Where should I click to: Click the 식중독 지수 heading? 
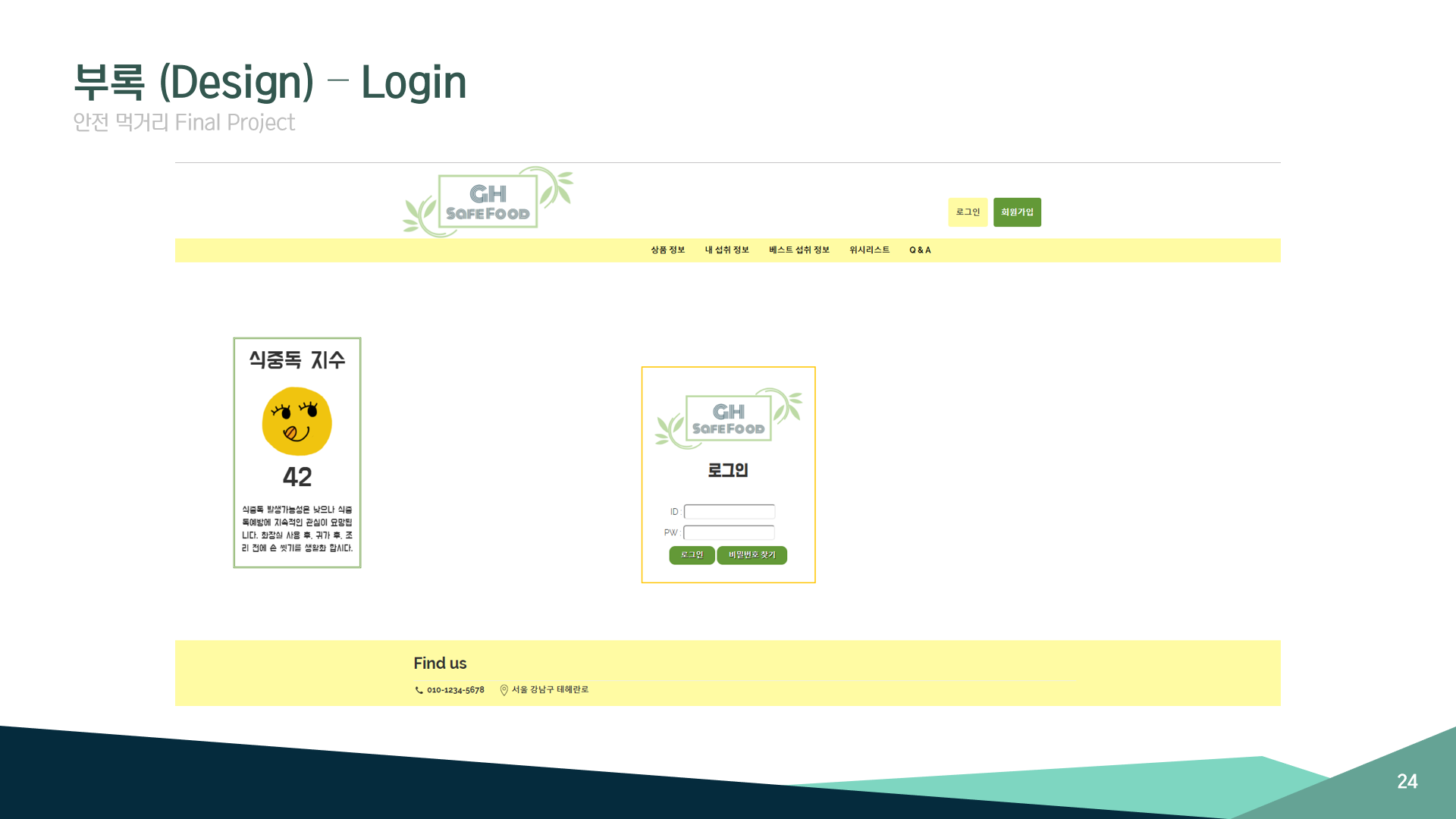[x=297, y=359]
